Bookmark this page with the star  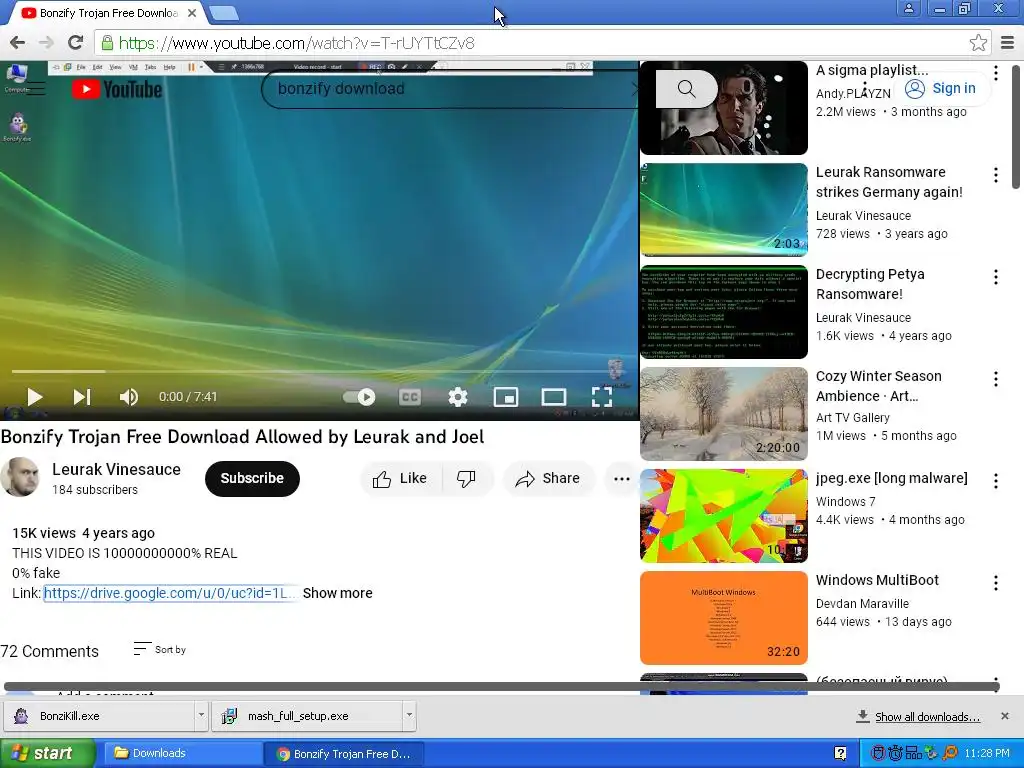[978, 43]
